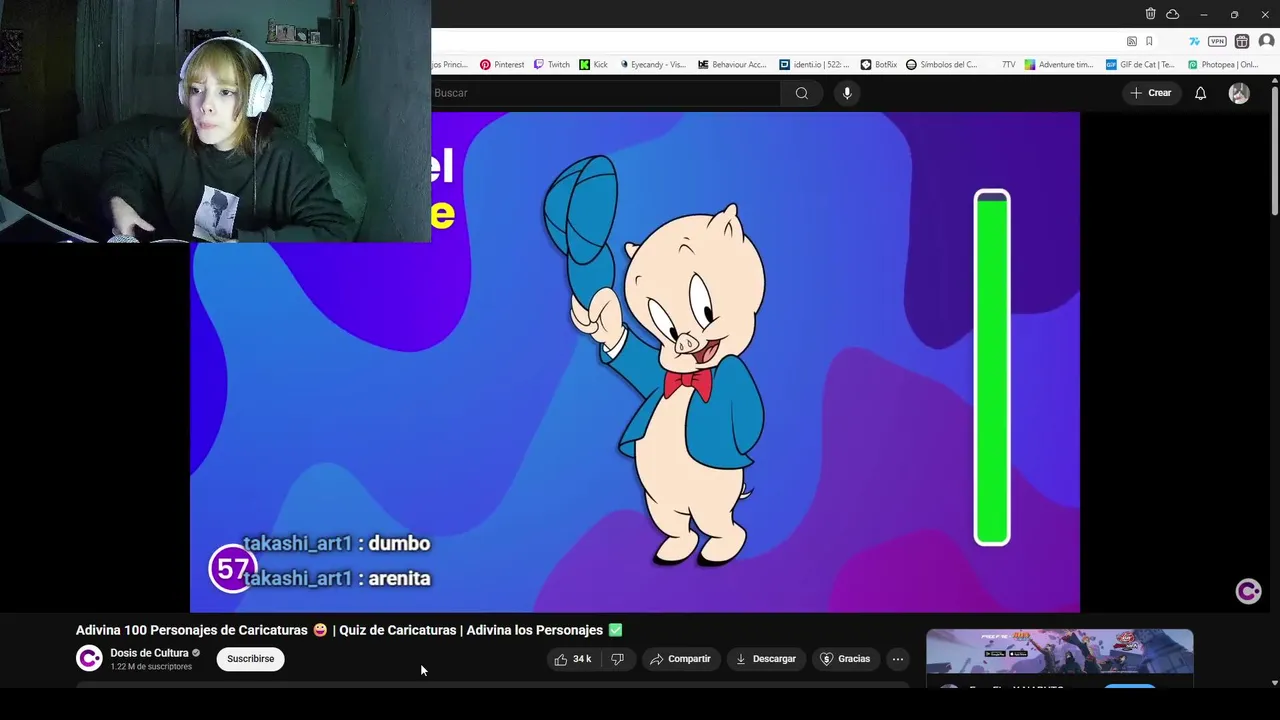Open the browser extensions cube icon
Screen dimensions: 1280x720
click(1242, 41)
